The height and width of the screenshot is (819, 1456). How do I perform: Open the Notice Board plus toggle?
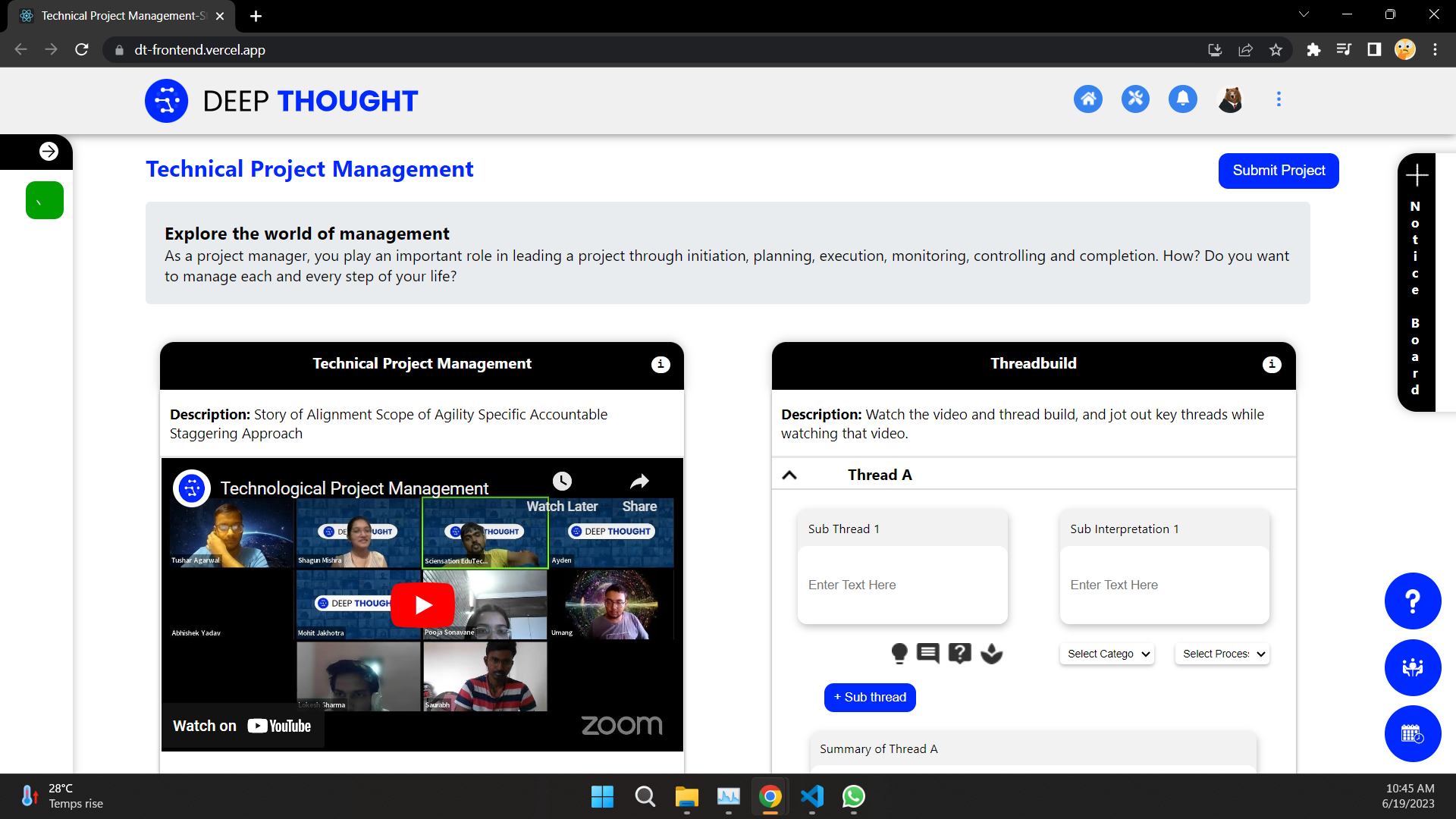click(1417, 176)
